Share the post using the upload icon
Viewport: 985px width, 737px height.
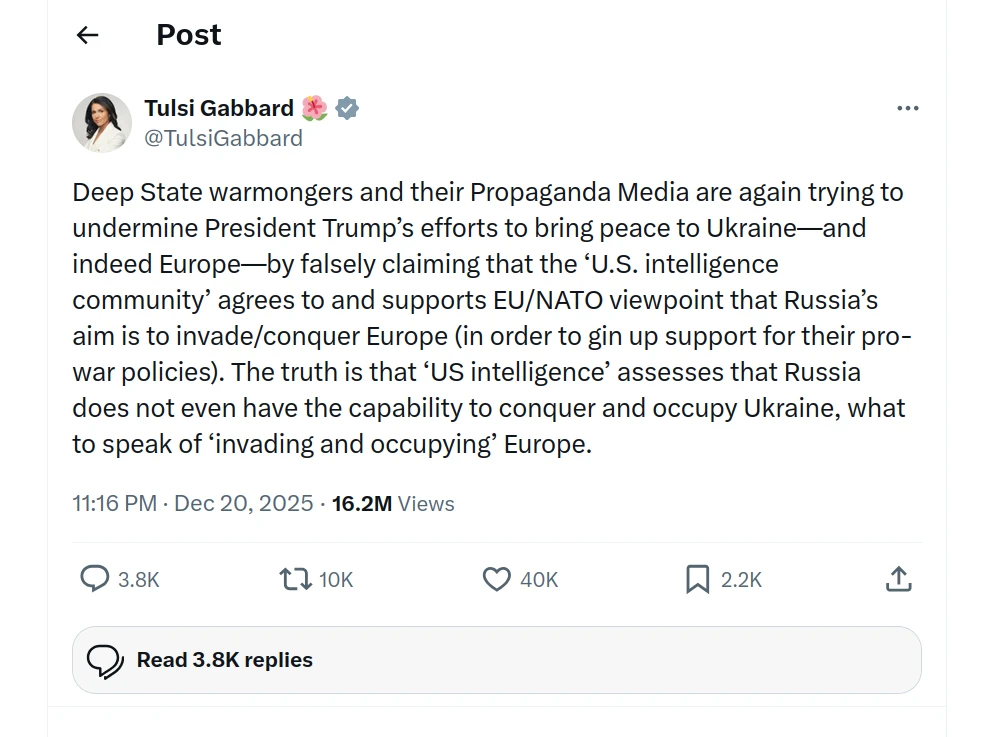pos(898,579)
